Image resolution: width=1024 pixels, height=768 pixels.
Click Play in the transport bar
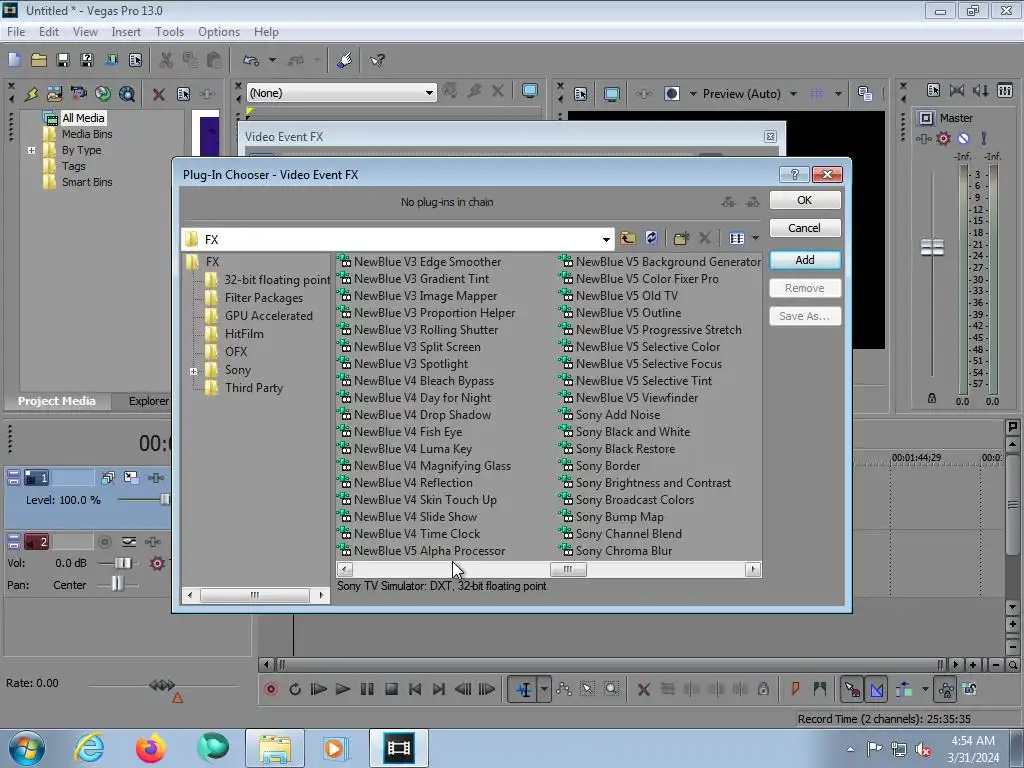342,689
